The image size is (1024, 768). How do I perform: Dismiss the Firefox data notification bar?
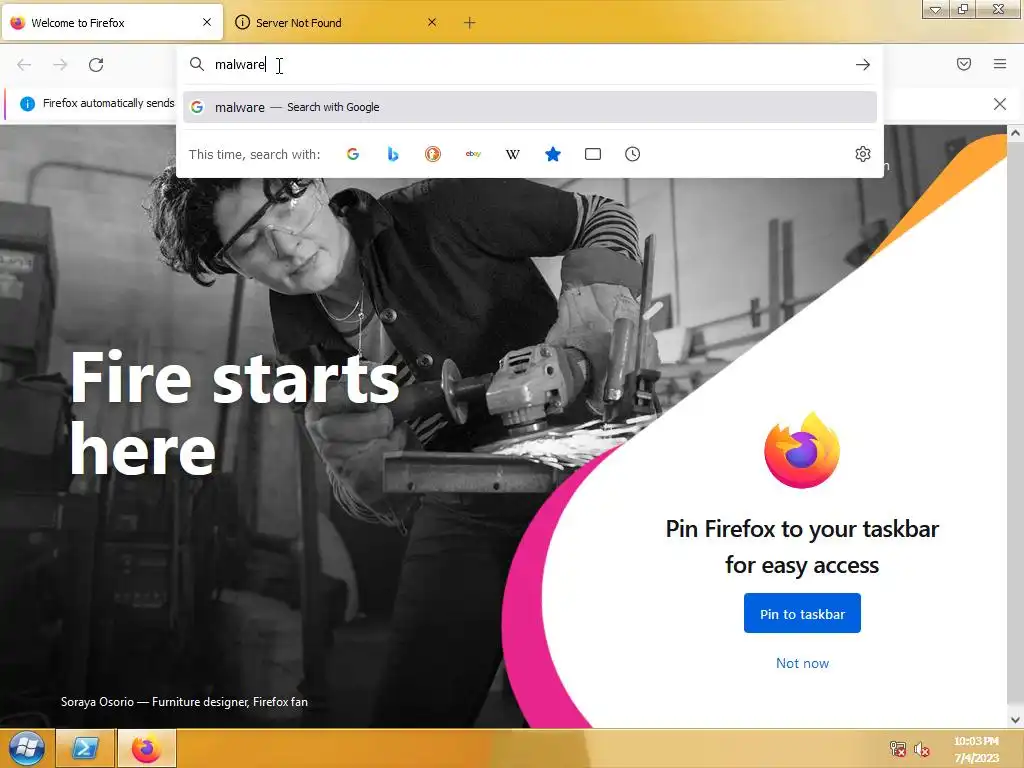coord(999,104)
